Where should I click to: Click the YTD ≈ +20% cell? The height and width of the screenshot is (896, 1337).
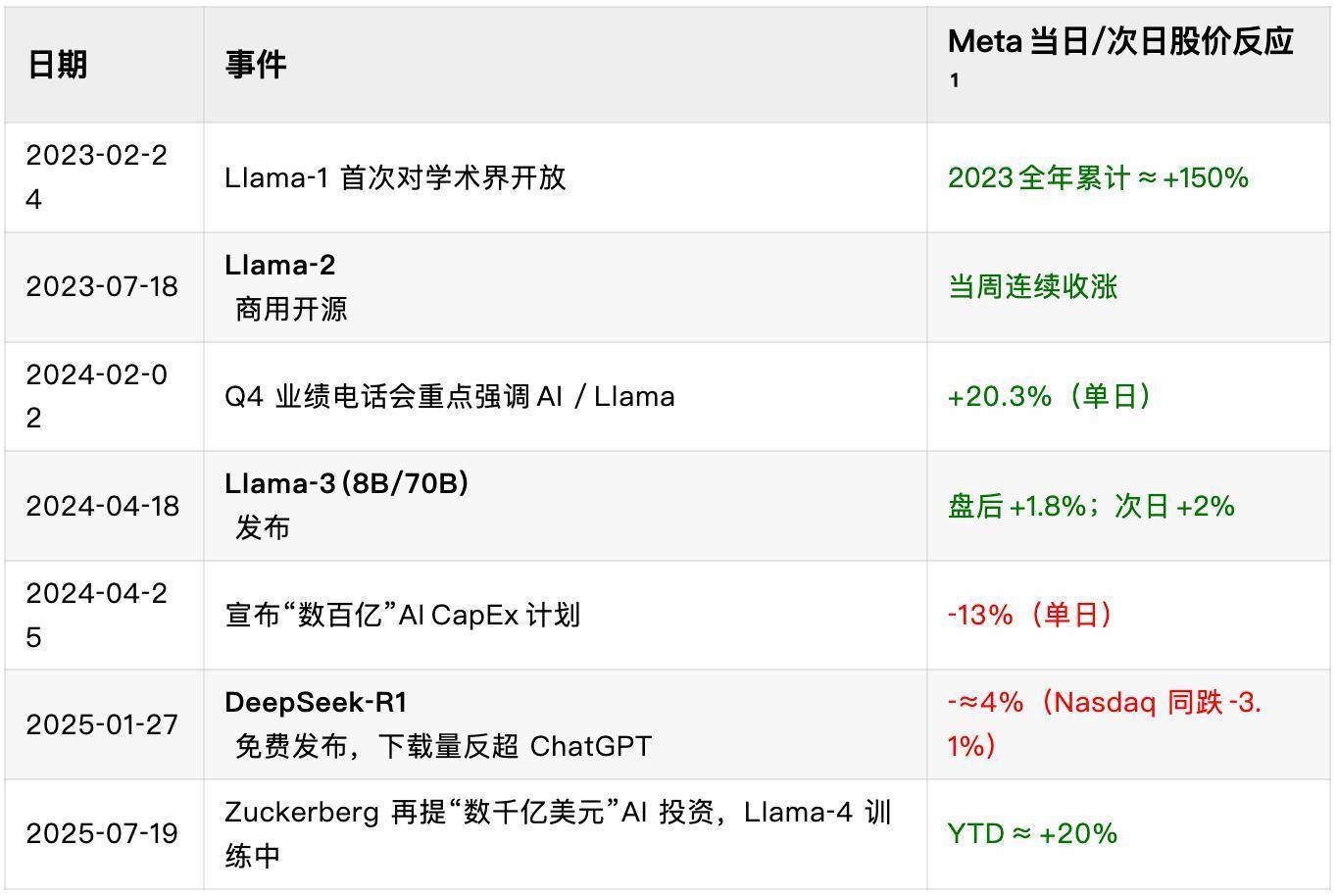[x=1032, y=833]
